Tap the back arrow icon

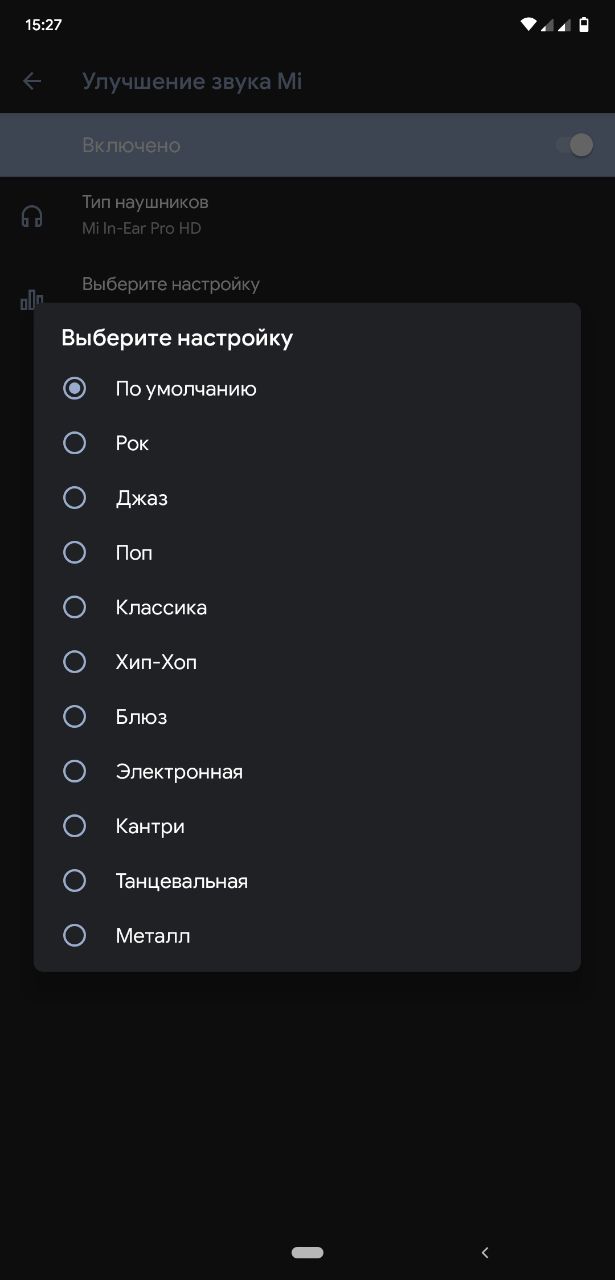tap(32, 81)
